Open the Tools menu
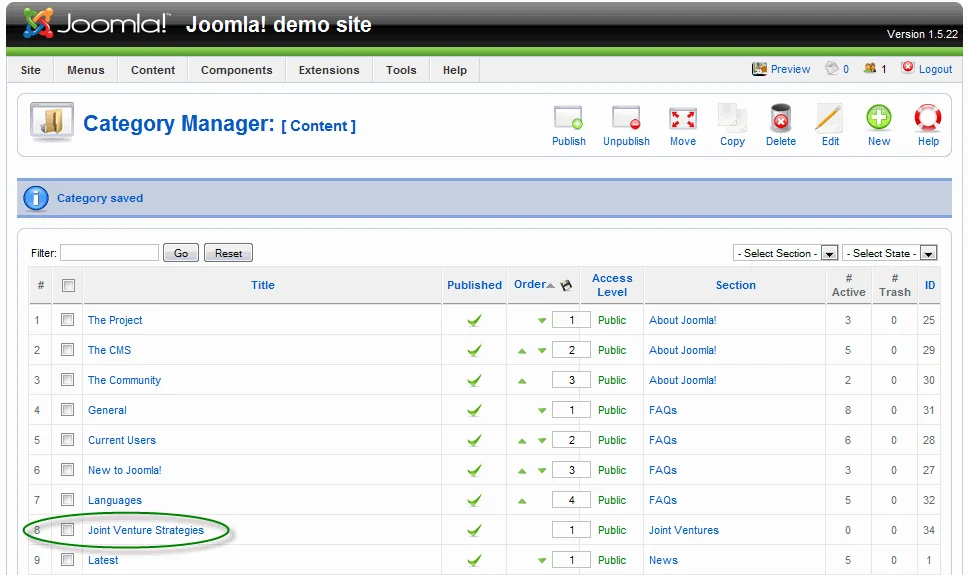 coord(401,70)
